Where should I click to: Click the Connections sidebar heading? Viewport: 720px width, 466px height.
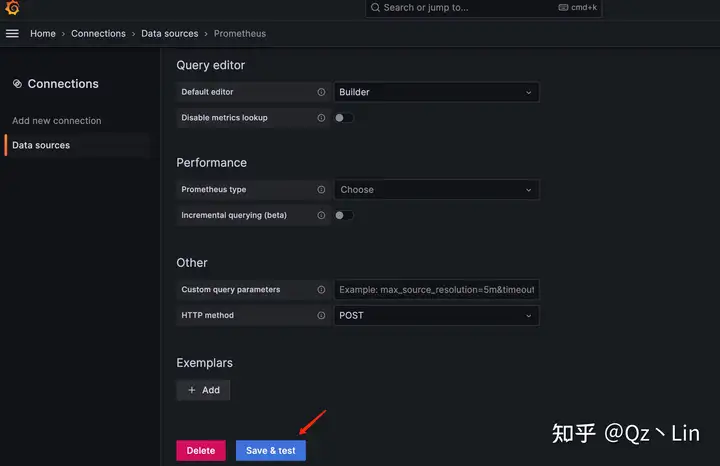click(x=63, y=84)
